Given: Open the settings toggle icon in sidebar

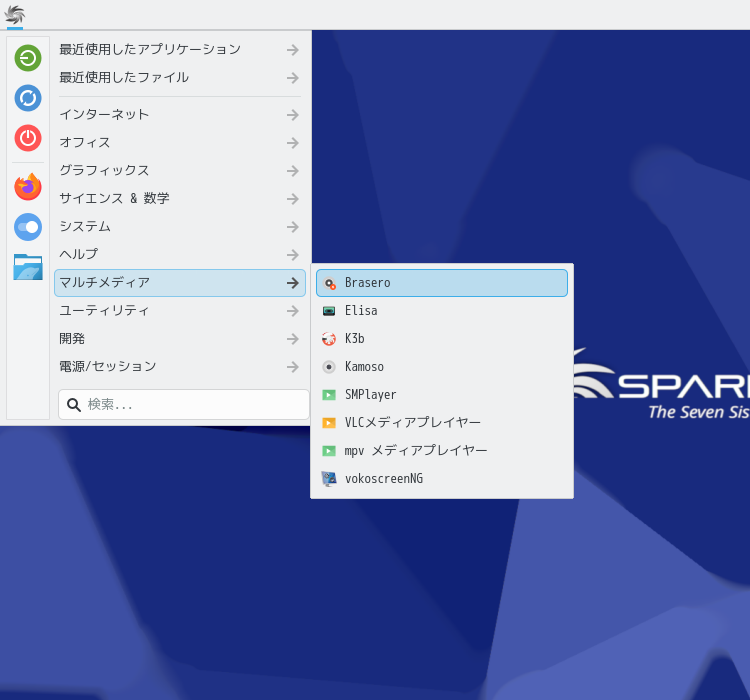Looking at the screenshot, I should [x=28, y=227].
